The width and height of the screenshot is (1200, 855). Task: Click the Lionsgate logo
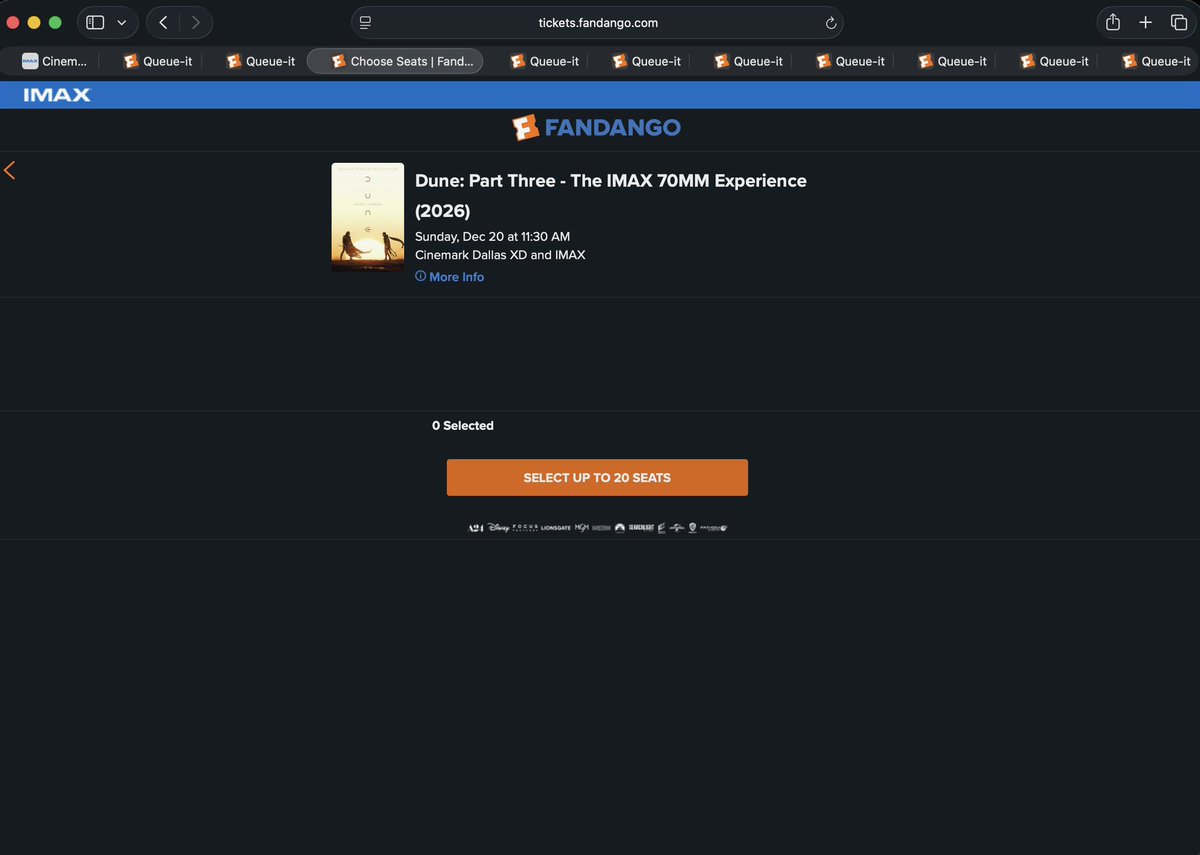click(556, 528)
